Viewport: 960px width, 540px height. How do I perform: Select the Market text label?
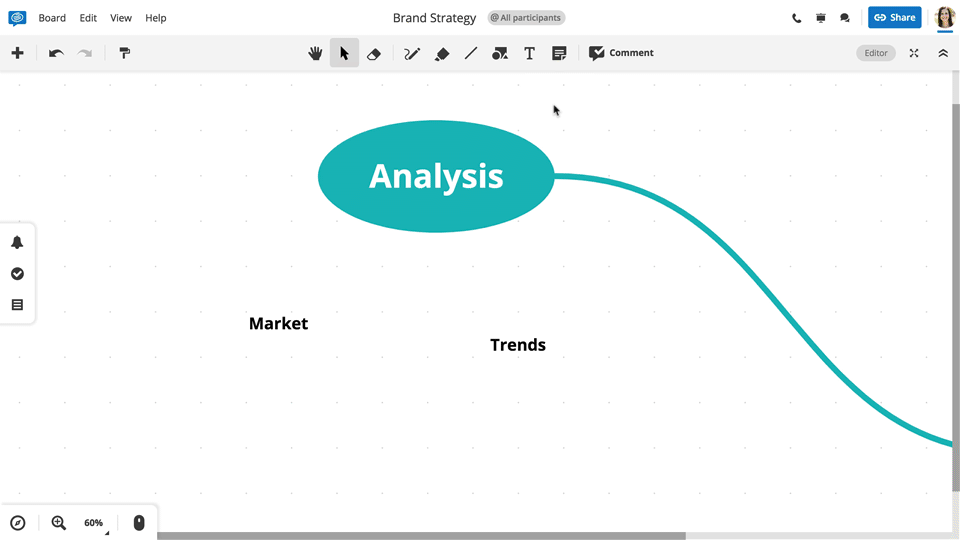click(279, 323)
